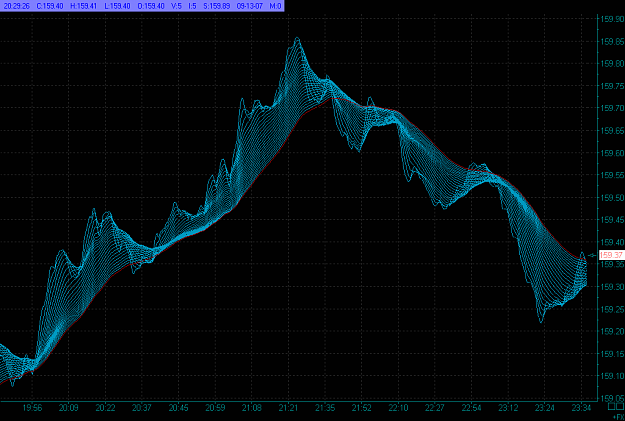Click the 21:08 time axis label

click(252, 408)
